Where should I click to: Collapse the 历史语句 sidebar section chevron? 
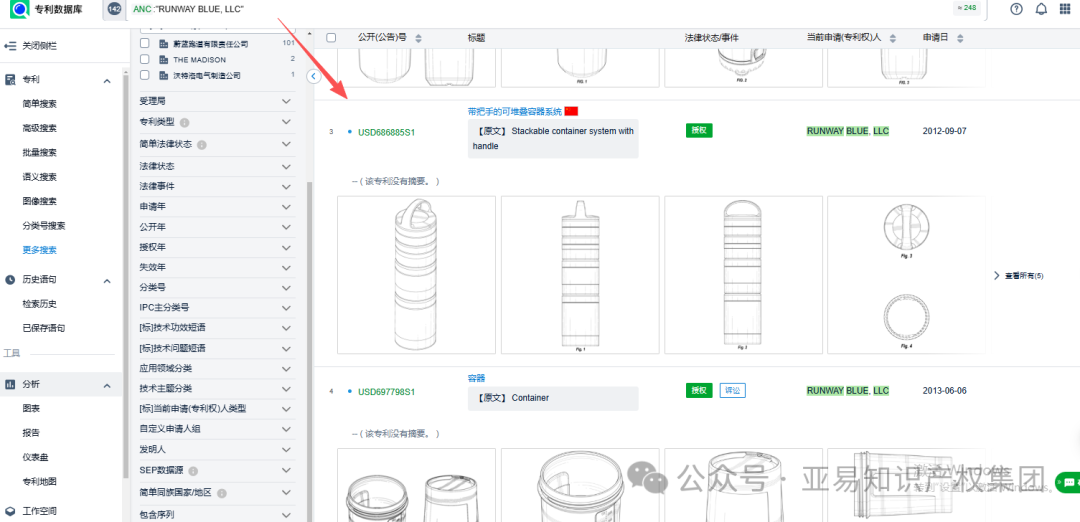(x=107, y=280)
